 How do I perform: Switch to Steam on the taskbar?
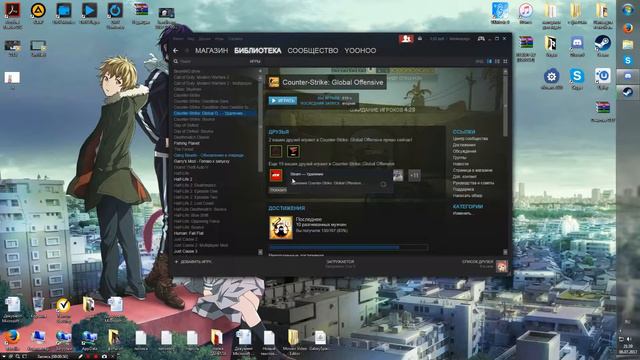pyautogui.click(x=628, y=92)
